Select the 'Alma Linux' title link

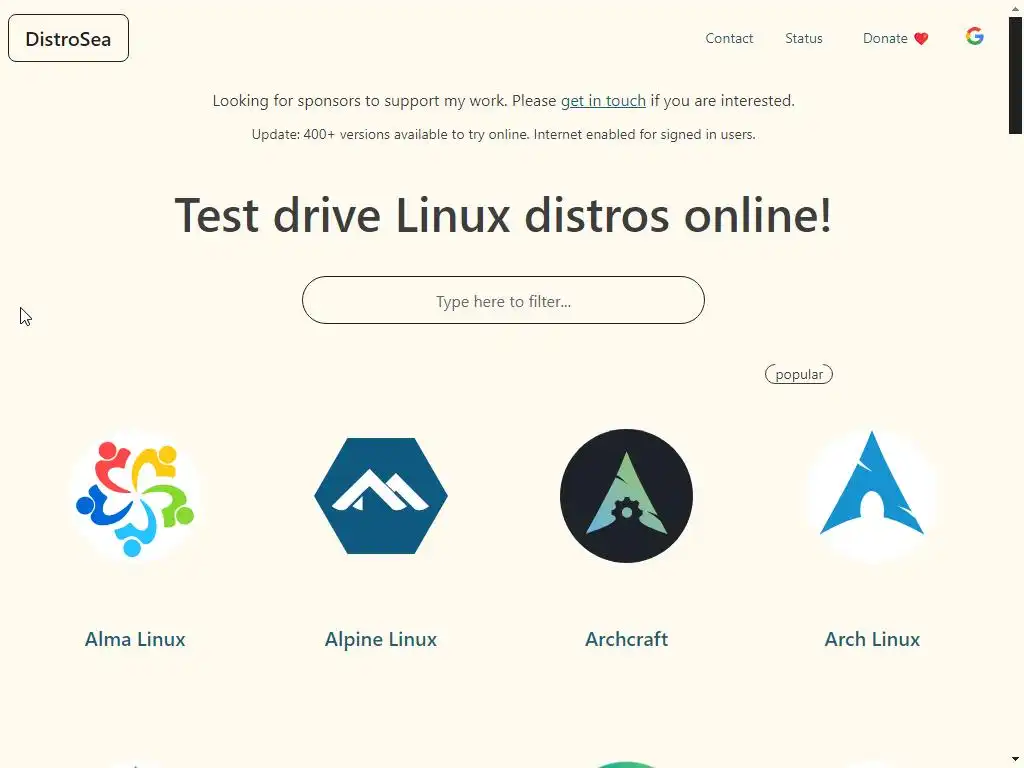click(135, 639)
